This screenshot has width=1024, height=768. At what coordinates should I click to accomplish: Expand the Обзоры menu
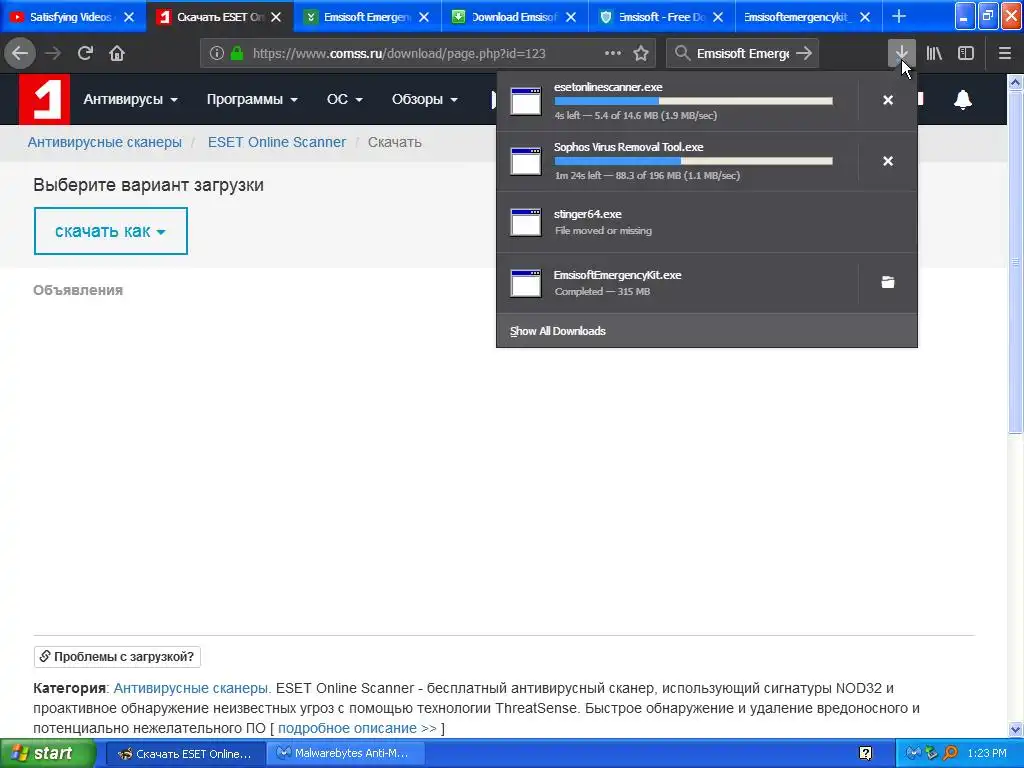424,99
